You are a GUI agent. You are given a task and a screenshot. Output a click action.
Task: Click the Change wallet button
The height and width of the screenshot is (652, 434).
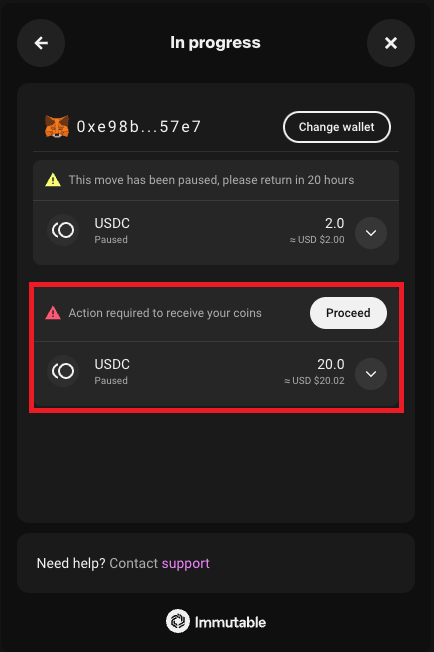[337, 127]
